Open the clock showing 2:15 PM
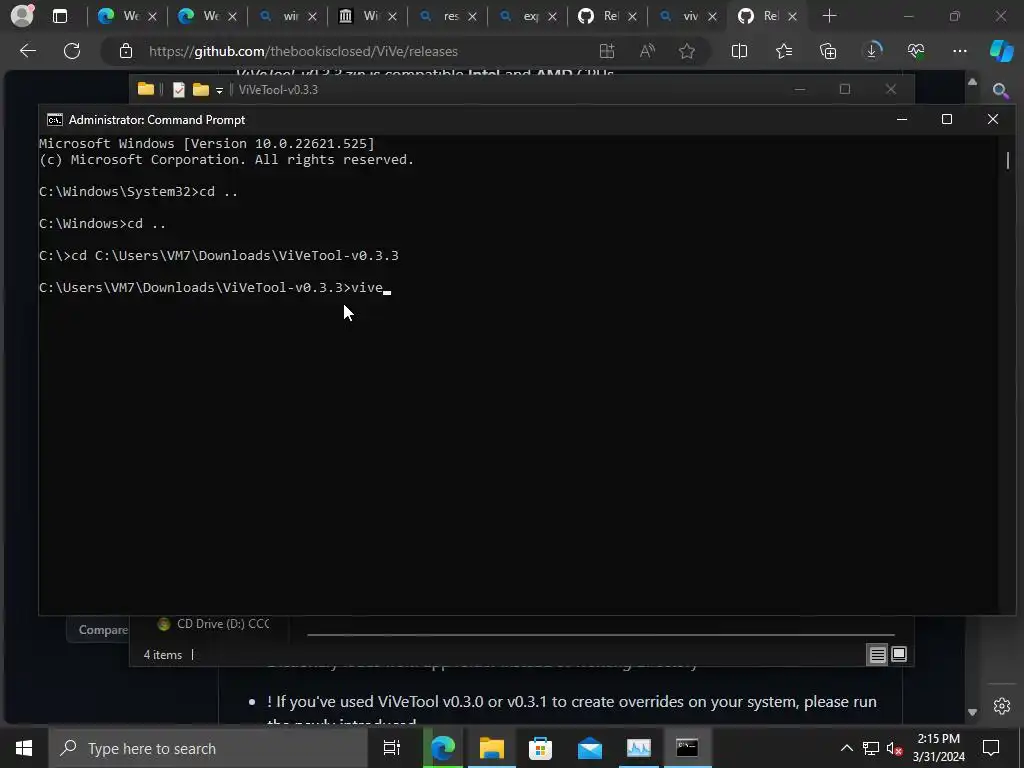Viewport: 1024px width, 768px height. point(938,748)
